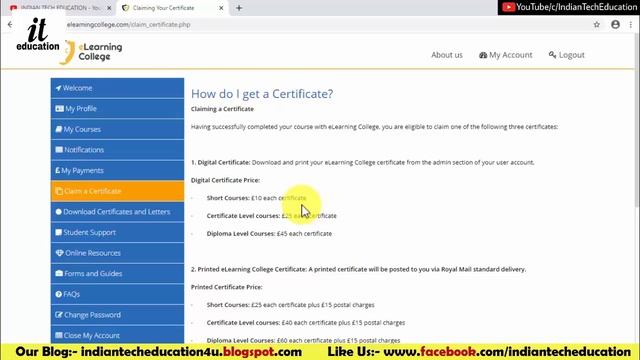Screen dimensions: 640x360
Task: Open My Account in header
Action: (x=506, y=55)
